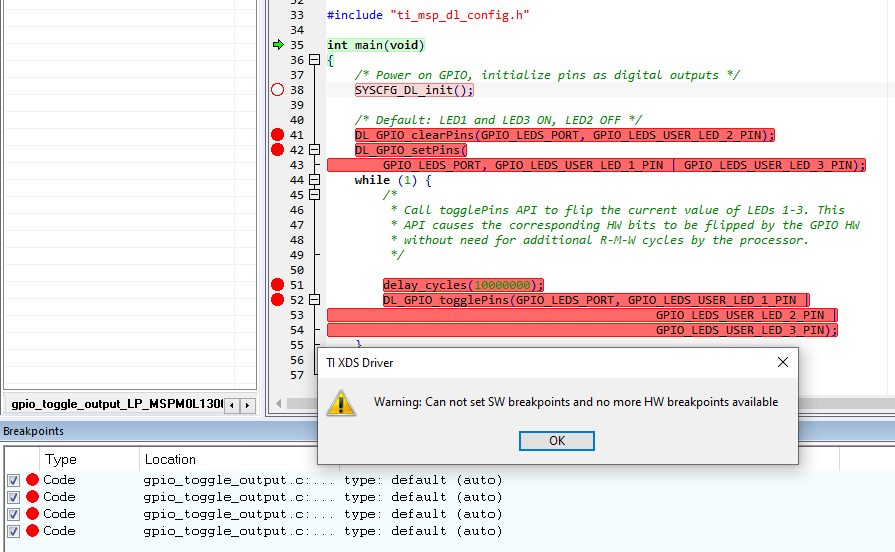Click the red breakpoint on line 52

(278, 300)
